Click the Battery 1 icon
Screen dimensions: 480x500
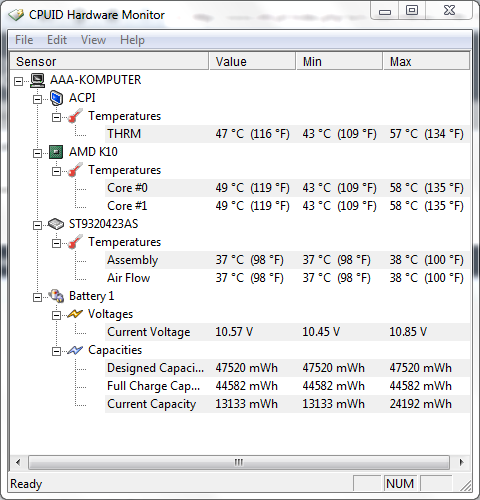pyautogui.click(x=56, y=296)
